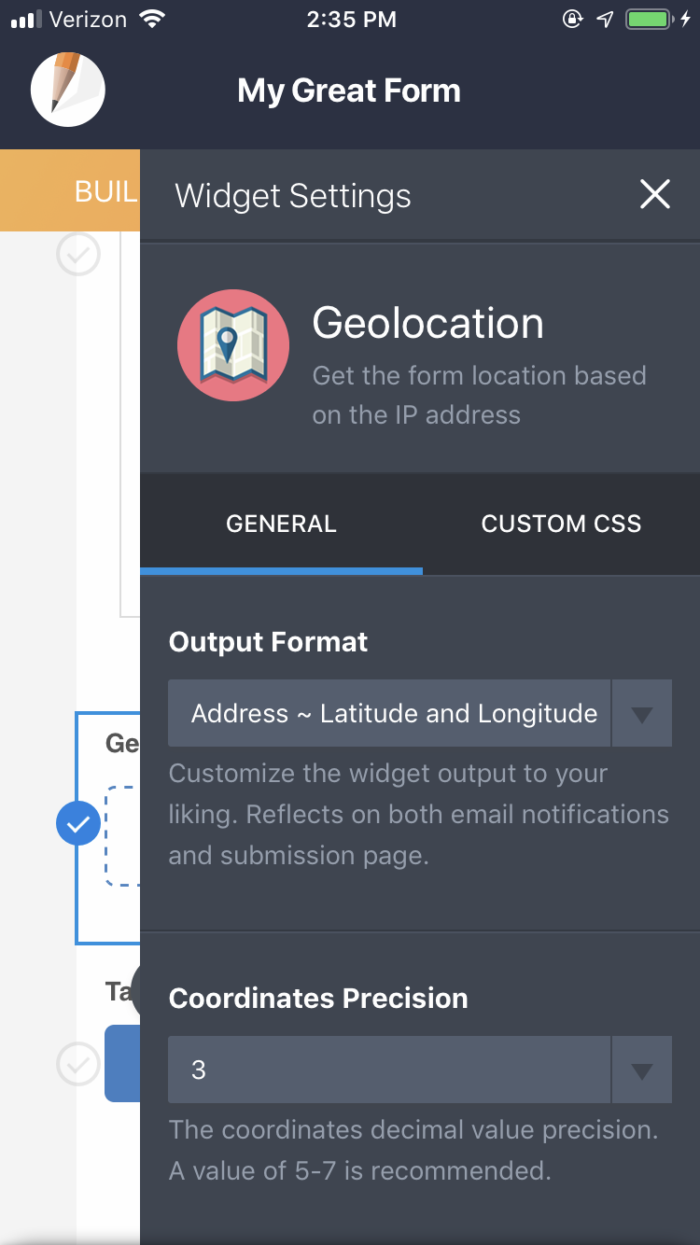Tap the orientation lock icon
Viewport: 700px width, 1245px height.
tap(571, 18)
